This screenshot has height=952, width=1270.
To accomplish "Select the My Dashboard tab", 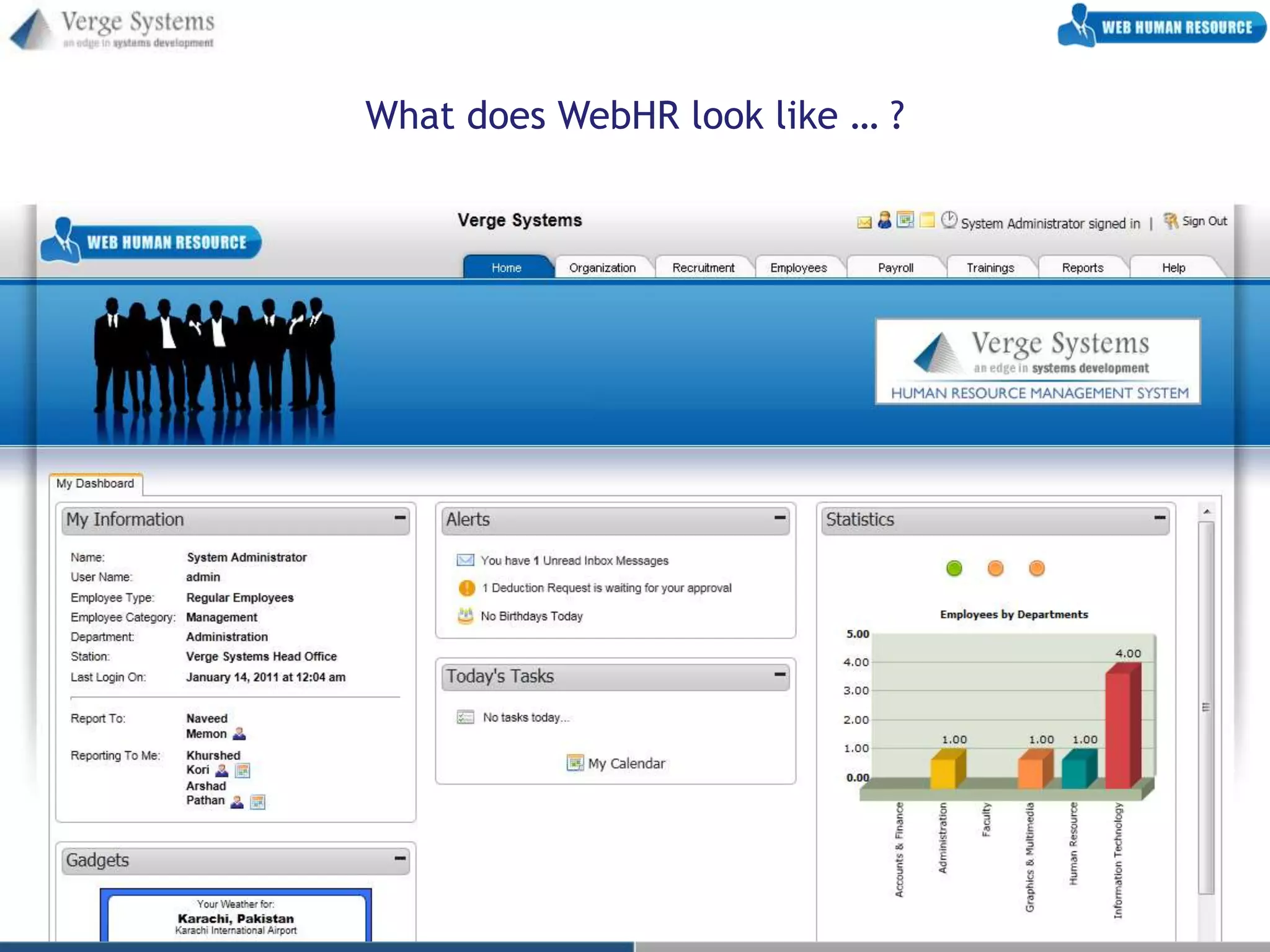I will coord(95,483).
